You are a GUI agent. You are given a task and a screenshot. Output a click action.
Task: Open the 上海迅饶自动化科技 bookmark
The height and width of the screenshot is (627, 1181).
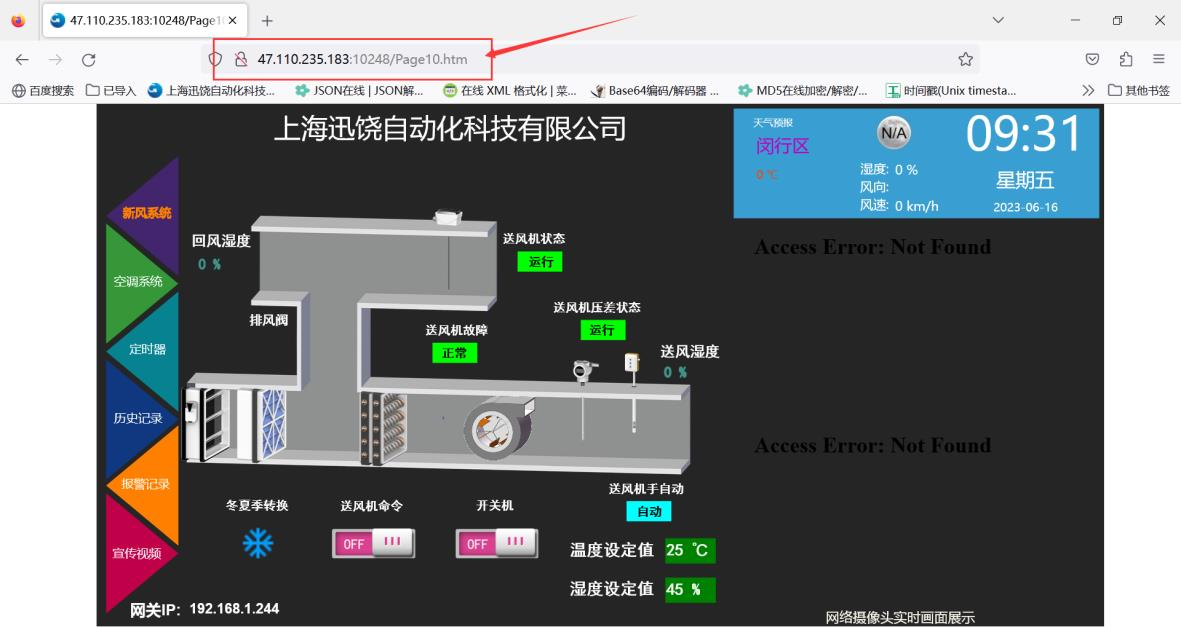tap(211, 90)
